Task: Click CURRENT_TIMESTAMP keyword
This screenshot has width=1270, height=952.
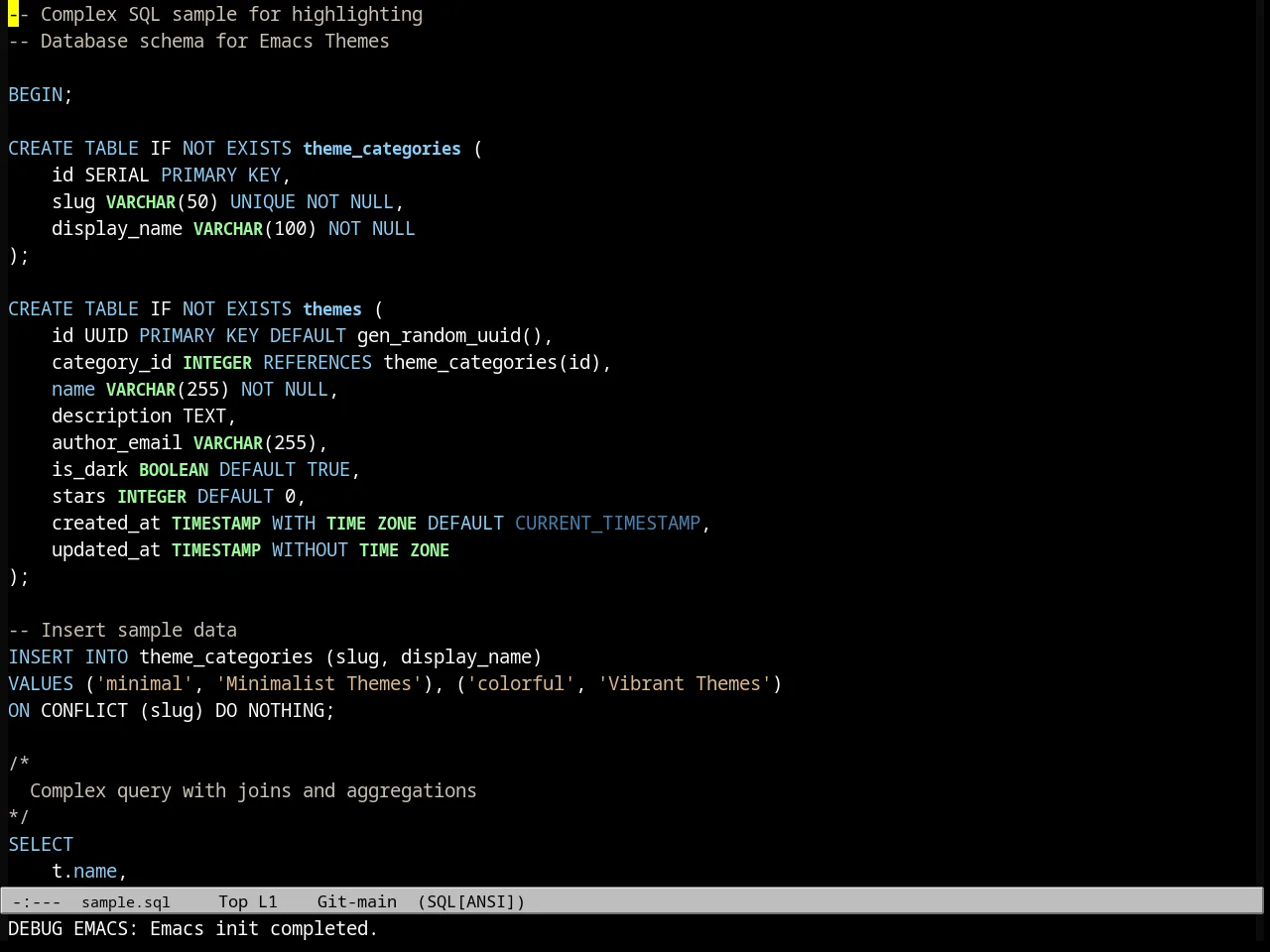Action: tap(608, 523)
